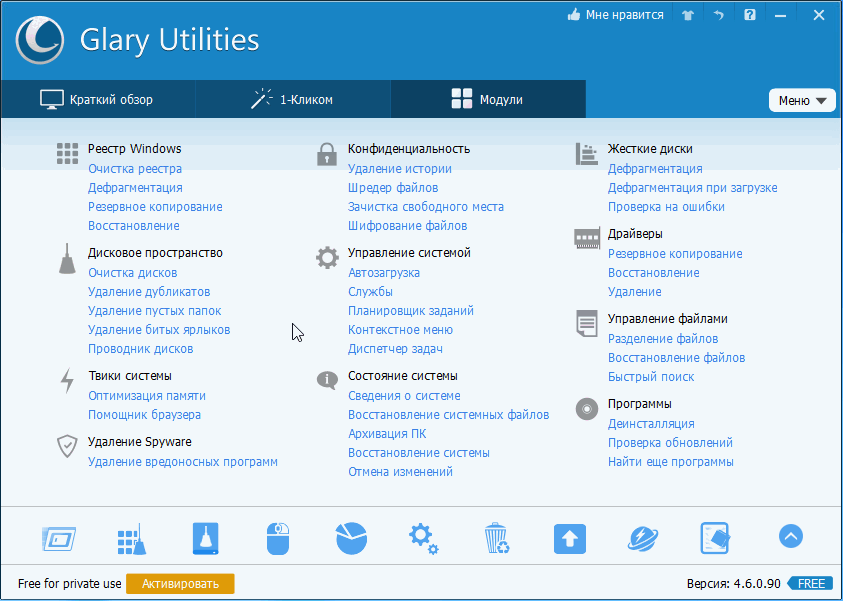Open Очистка реестра link

[135, 169]
